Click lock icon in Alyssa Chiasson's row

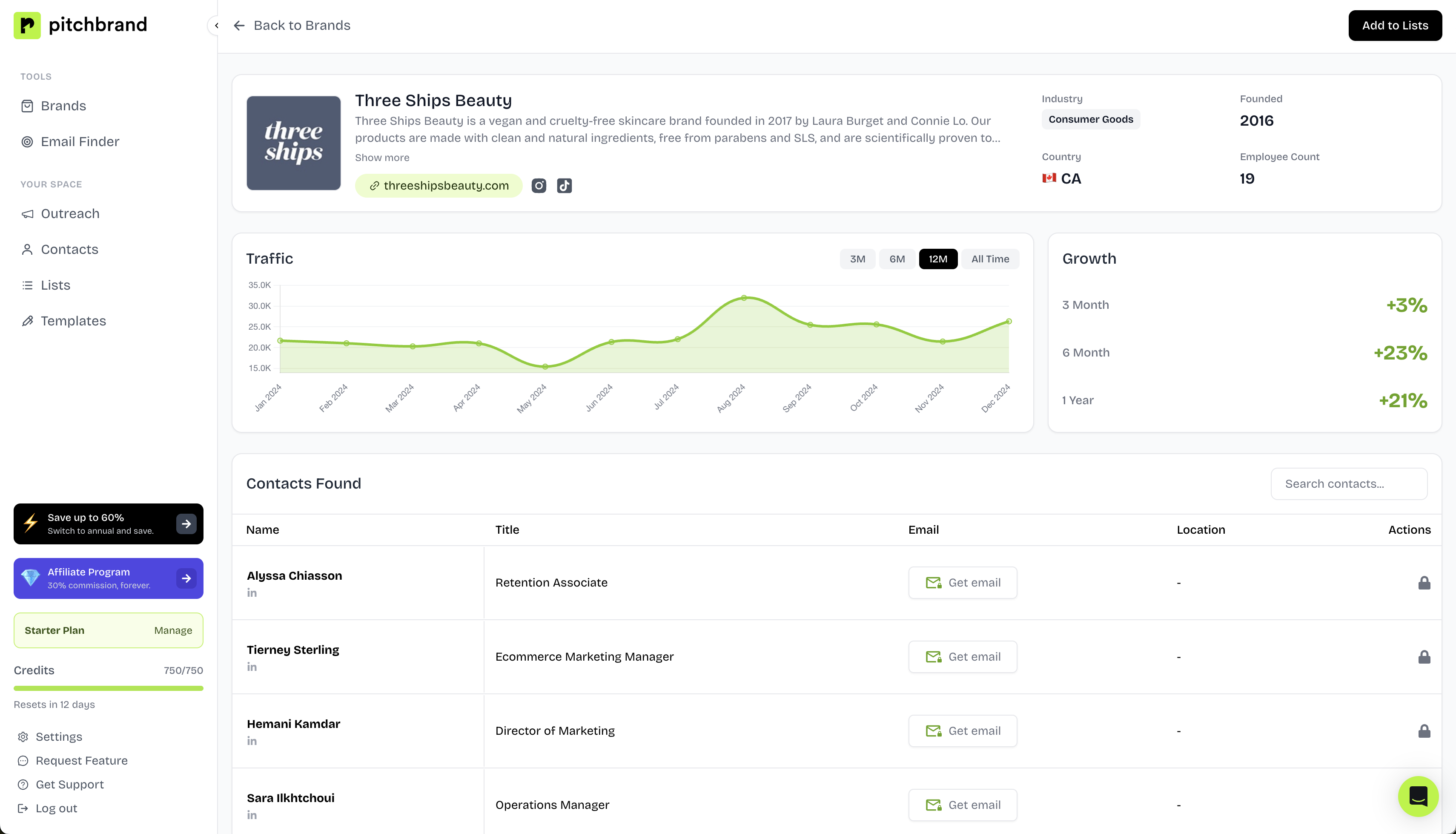click(x=1424, y=583)
